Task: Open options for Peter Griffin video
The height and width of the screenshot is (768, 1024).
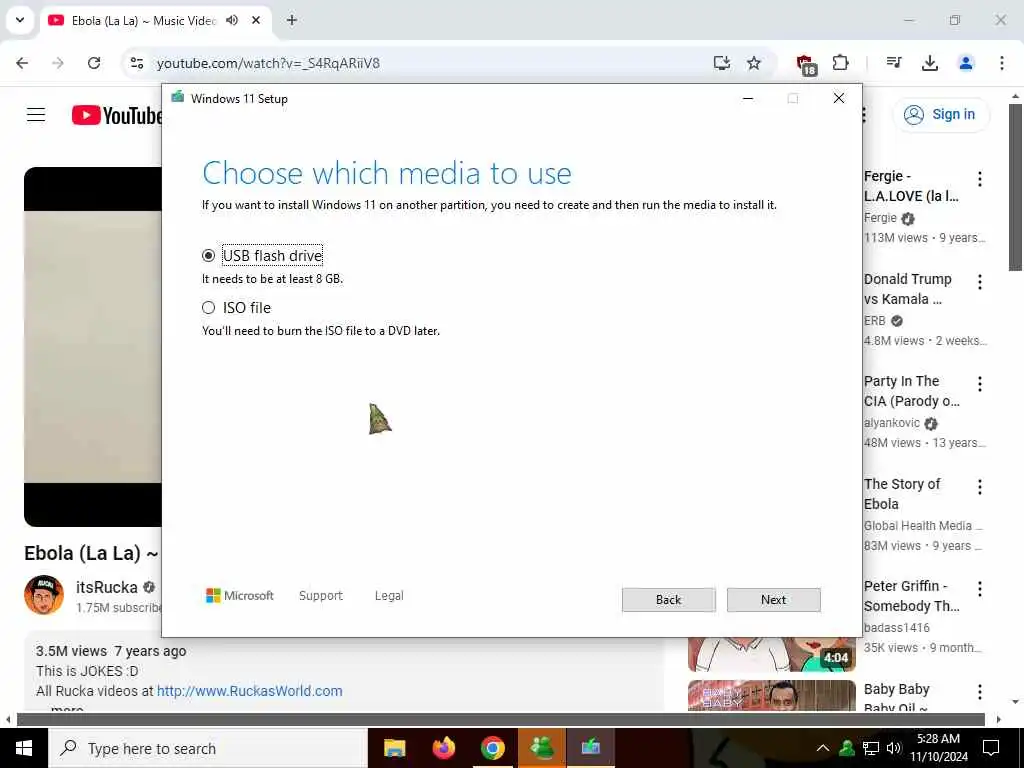Action: (980, 589)
